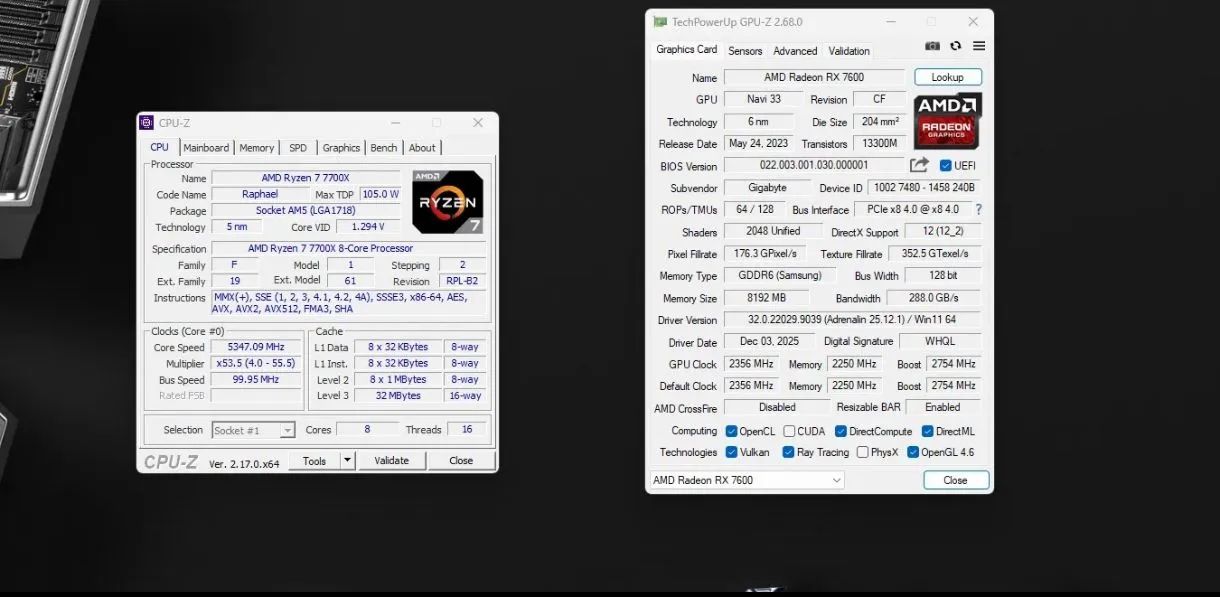Toggle the OpenCL checkbox under Computing
The width and height of the screenshot is (1220, 597).
tap(732, 430)
